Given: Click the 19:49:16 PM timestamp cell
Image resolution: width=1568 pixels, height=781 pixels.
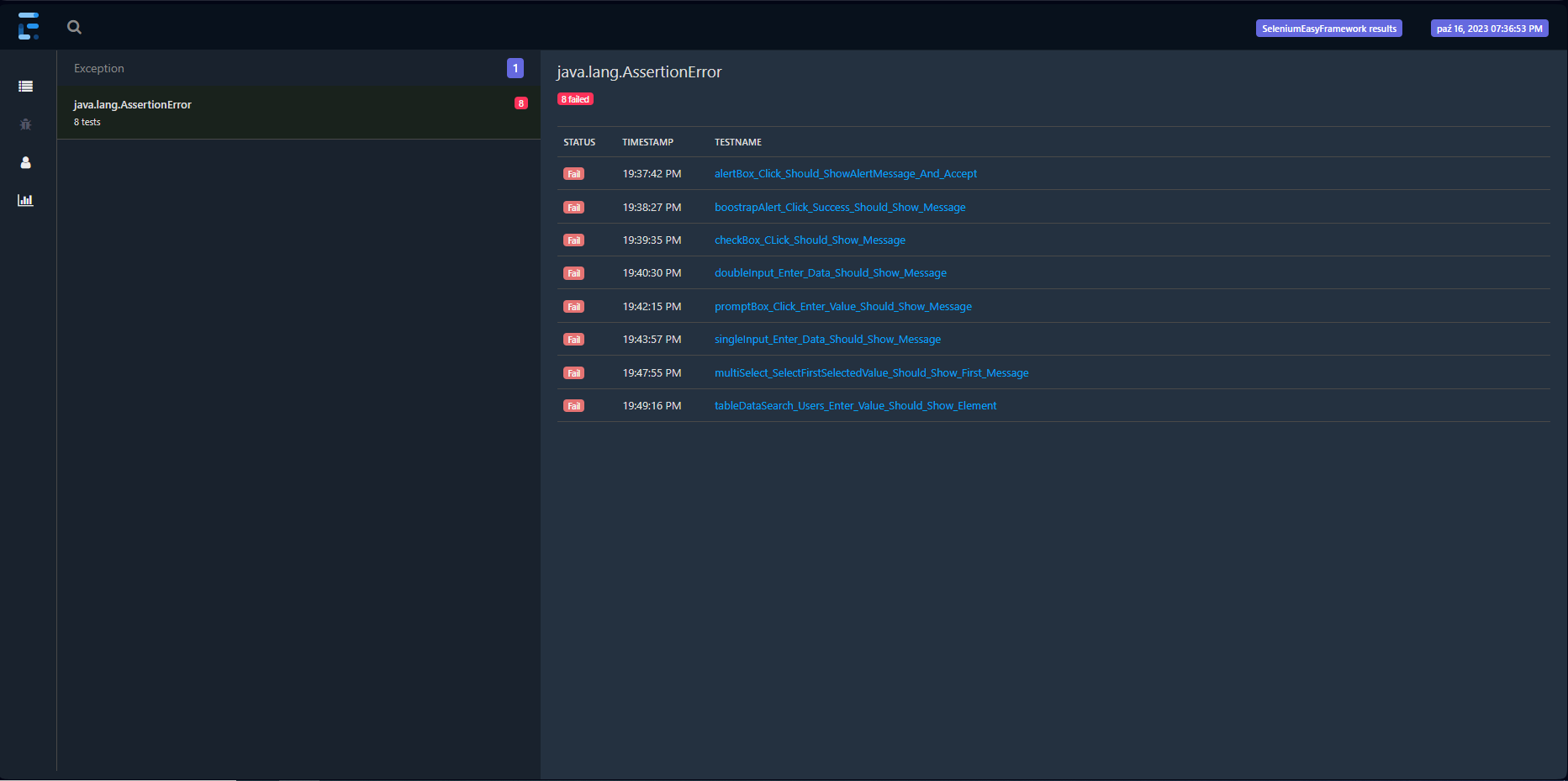Looking at the screenshot, I should [652, 406].
